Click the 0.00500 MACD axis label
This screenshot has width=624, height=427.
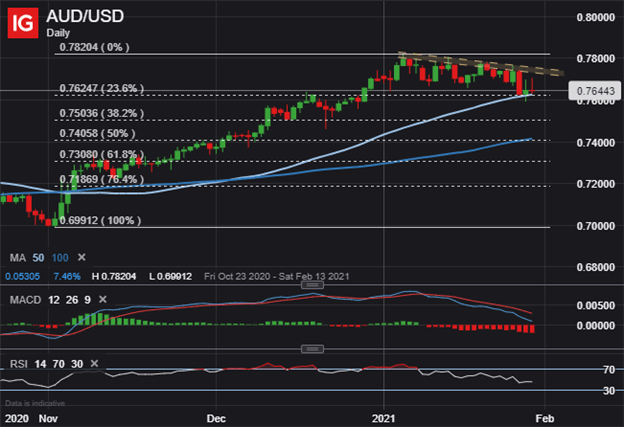pos(595,306)
